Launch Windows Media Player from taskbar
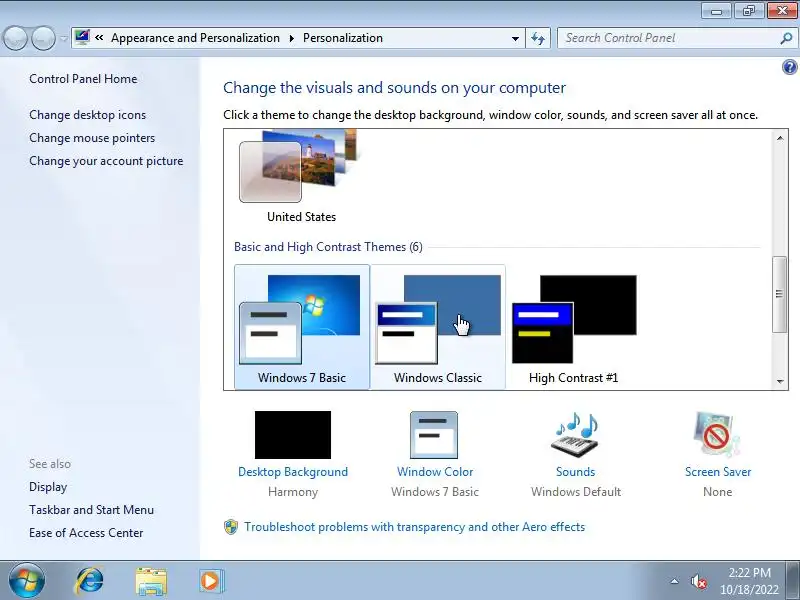The image size is (800, 600). pos(210,581)
